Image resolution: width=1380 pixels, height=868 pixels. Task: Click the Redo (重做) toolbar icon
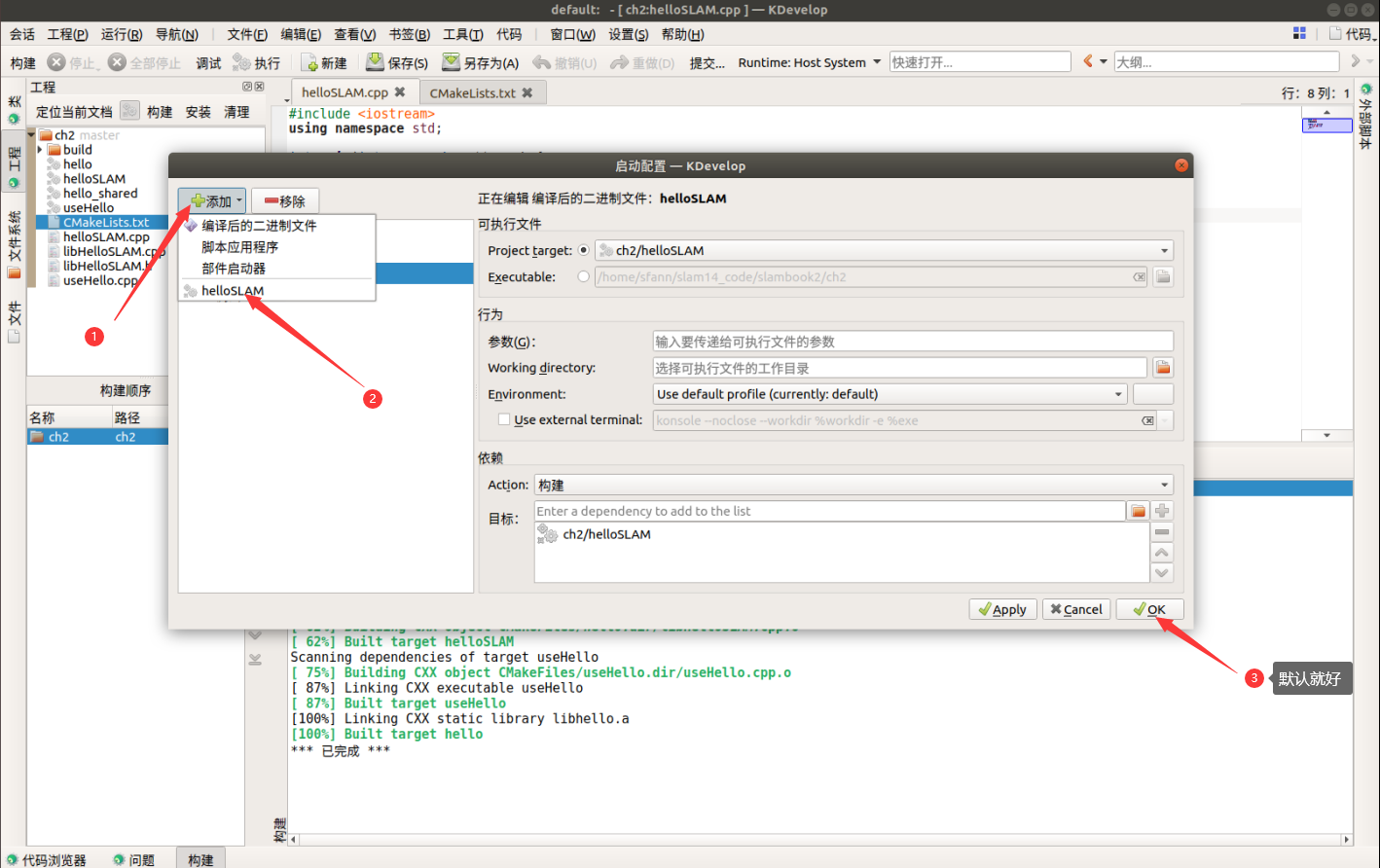pyautogui.click(x=619, y=62)
